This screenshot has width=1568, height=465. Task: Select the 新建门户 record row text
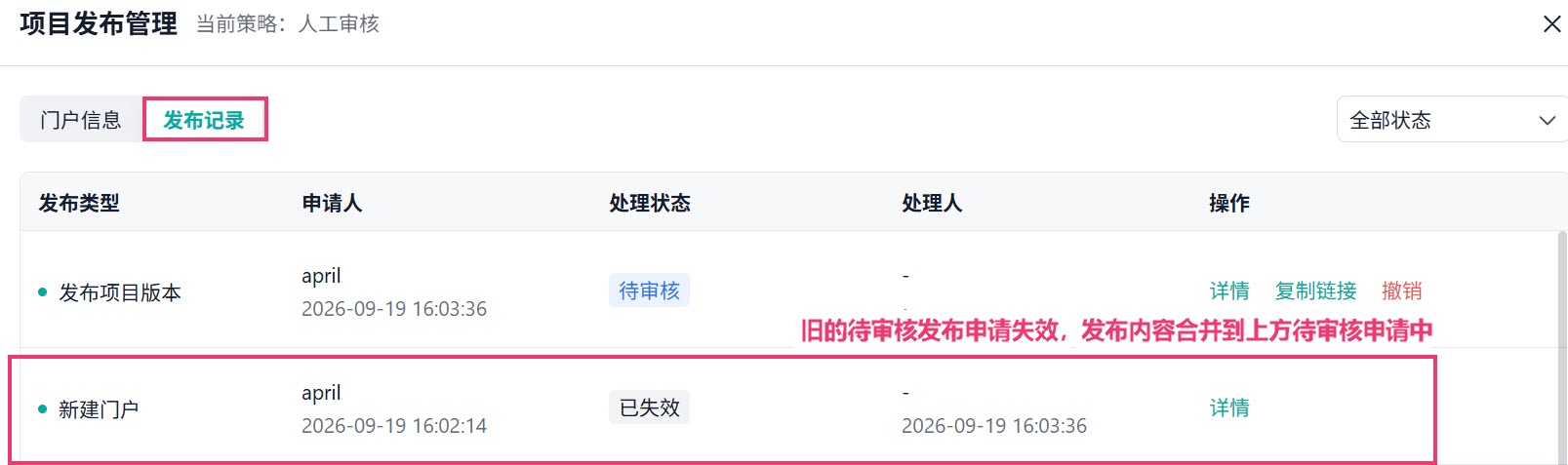pyautogui.click(x=99, y=409)
